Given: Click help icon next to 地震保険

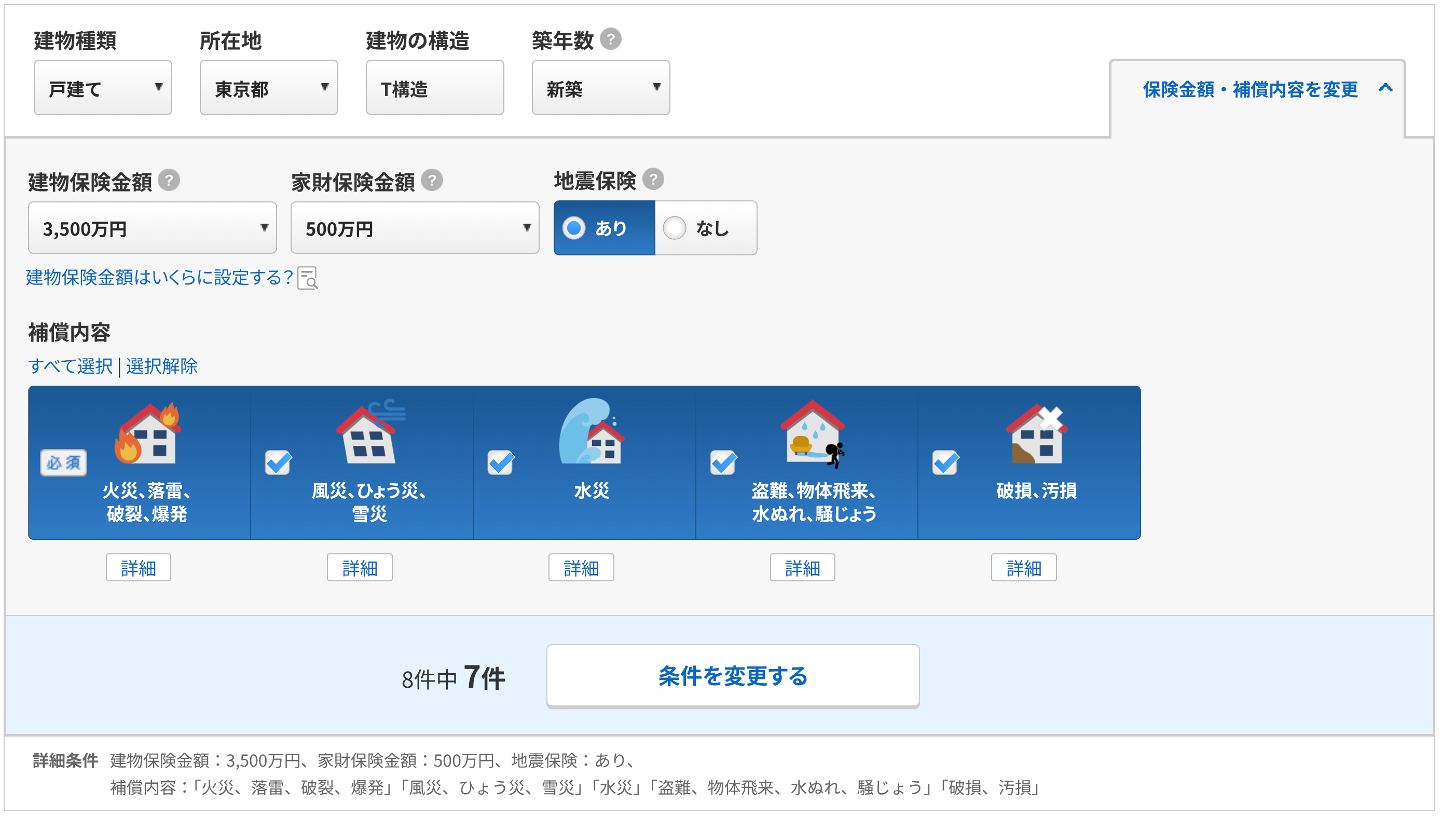Looking at the screenshot, I should (653, 180).
